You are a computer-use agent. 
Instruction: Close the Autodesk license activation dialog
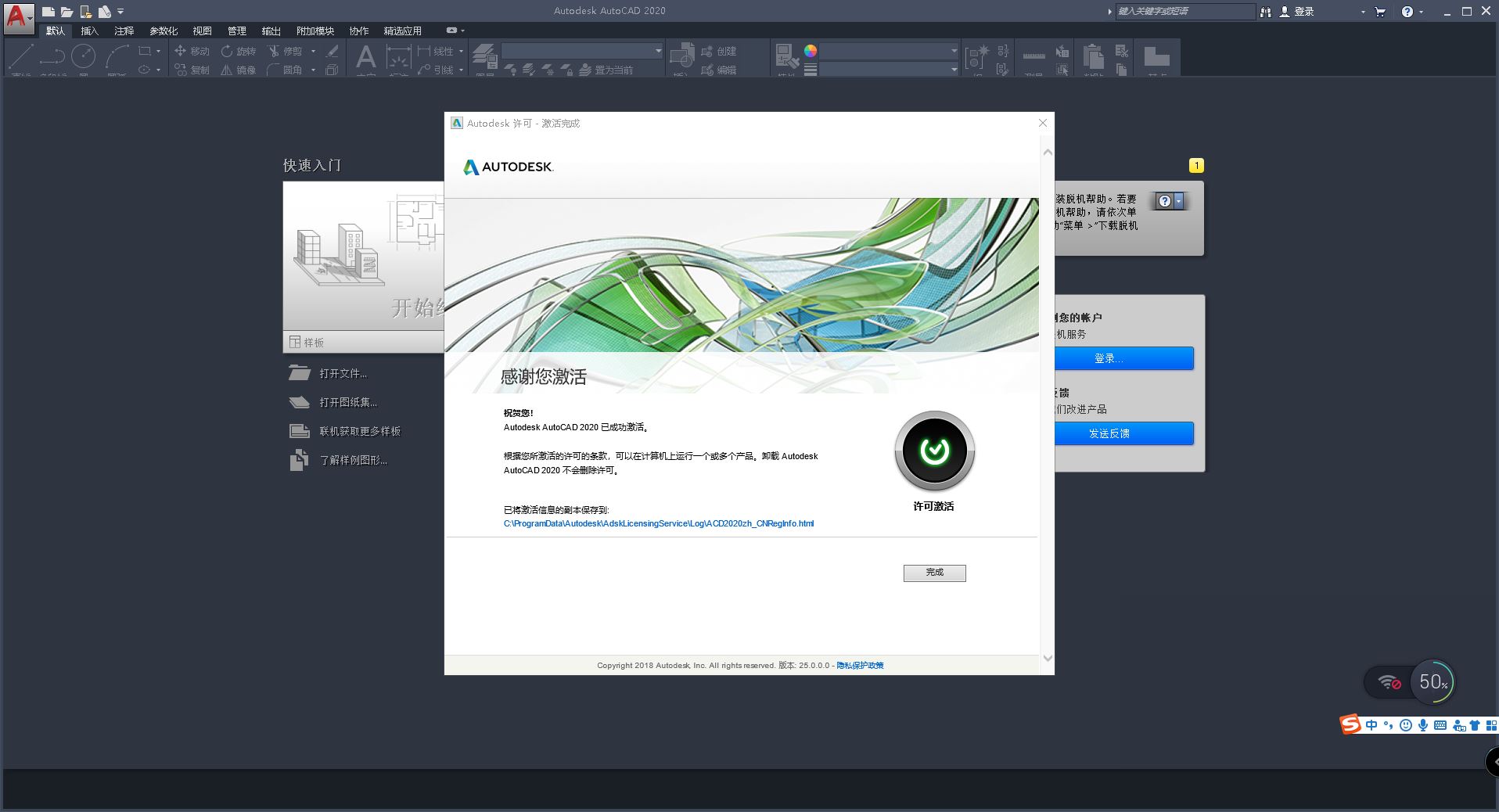[x=1043, y=123]
